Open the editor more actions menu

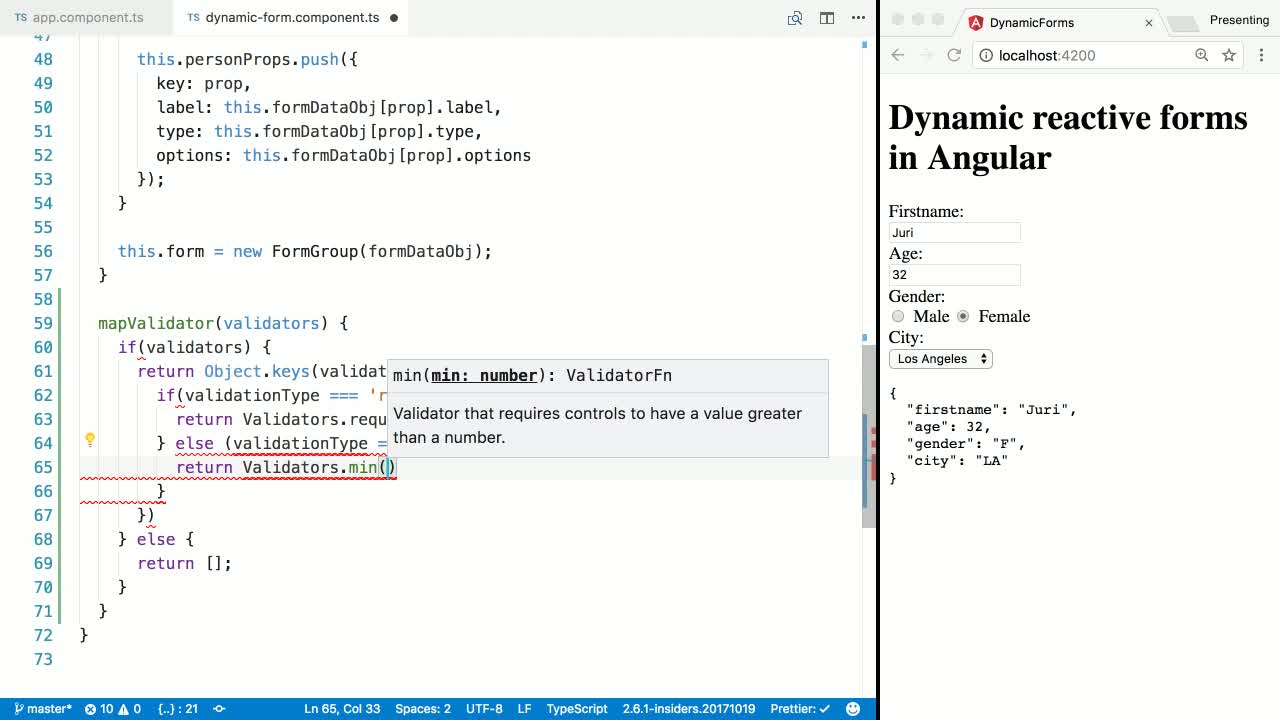[x=858, y=18]
